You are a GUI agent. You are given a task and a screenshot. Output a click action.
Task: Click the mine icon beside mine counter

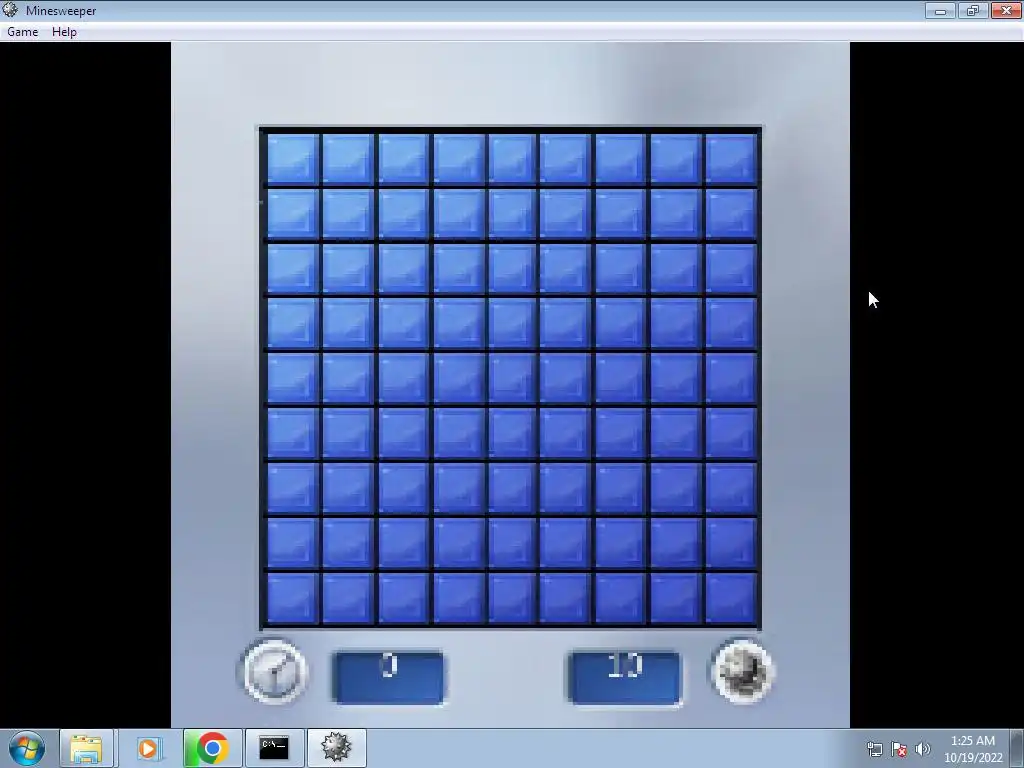coord(742,671)
